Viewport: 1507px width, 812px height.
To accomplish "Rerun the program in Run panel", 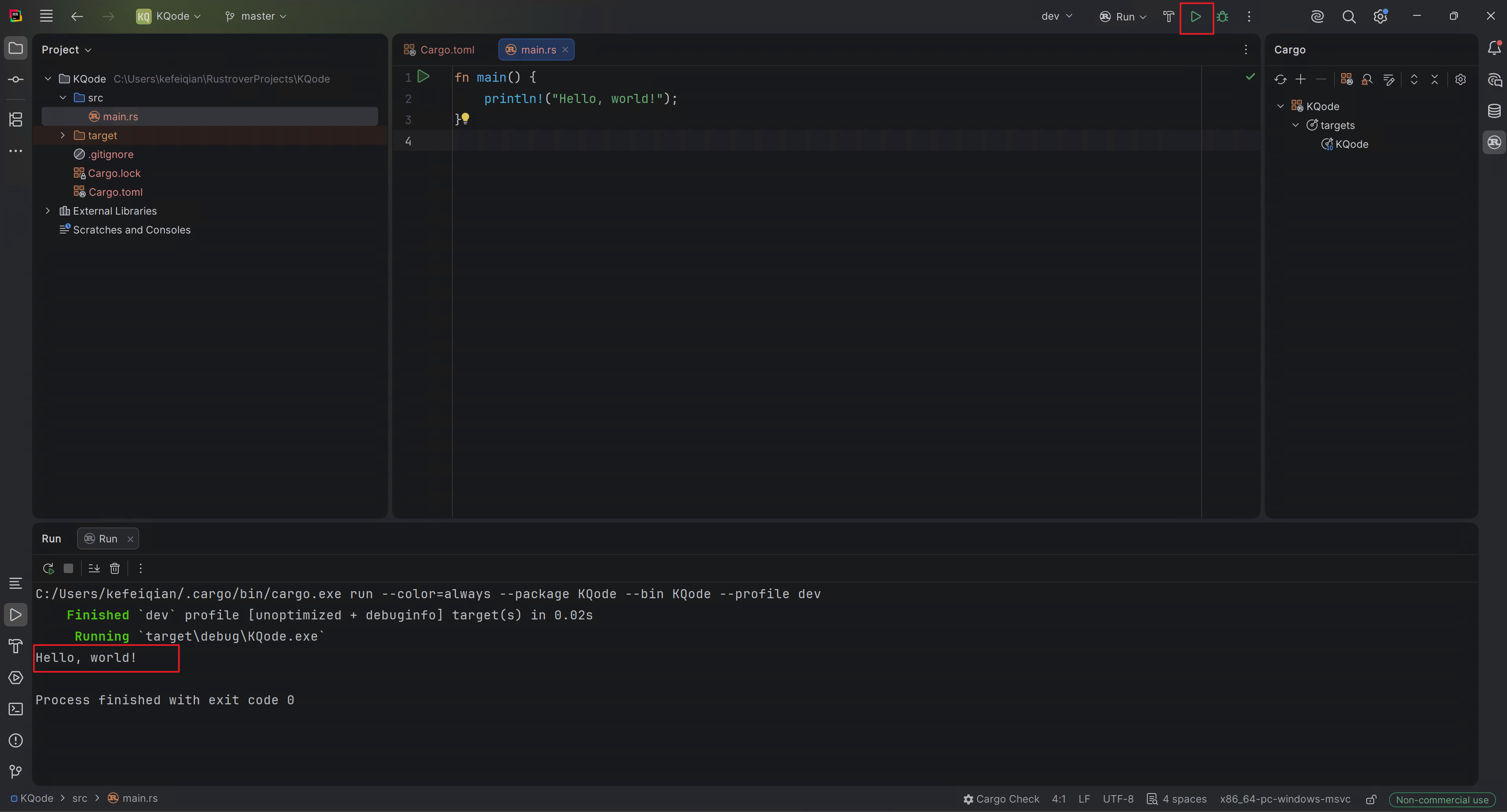I will point(49,568).
